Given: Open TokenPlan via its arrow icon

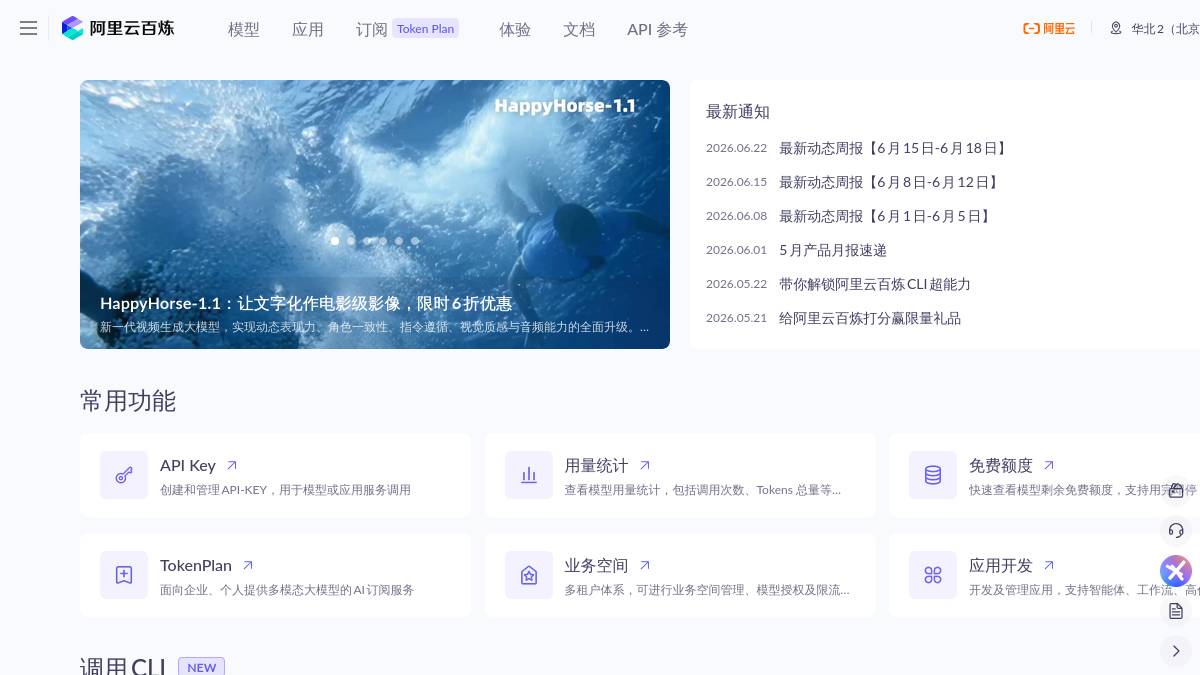Looking at the screenshot, I should (x=248, y=565).
